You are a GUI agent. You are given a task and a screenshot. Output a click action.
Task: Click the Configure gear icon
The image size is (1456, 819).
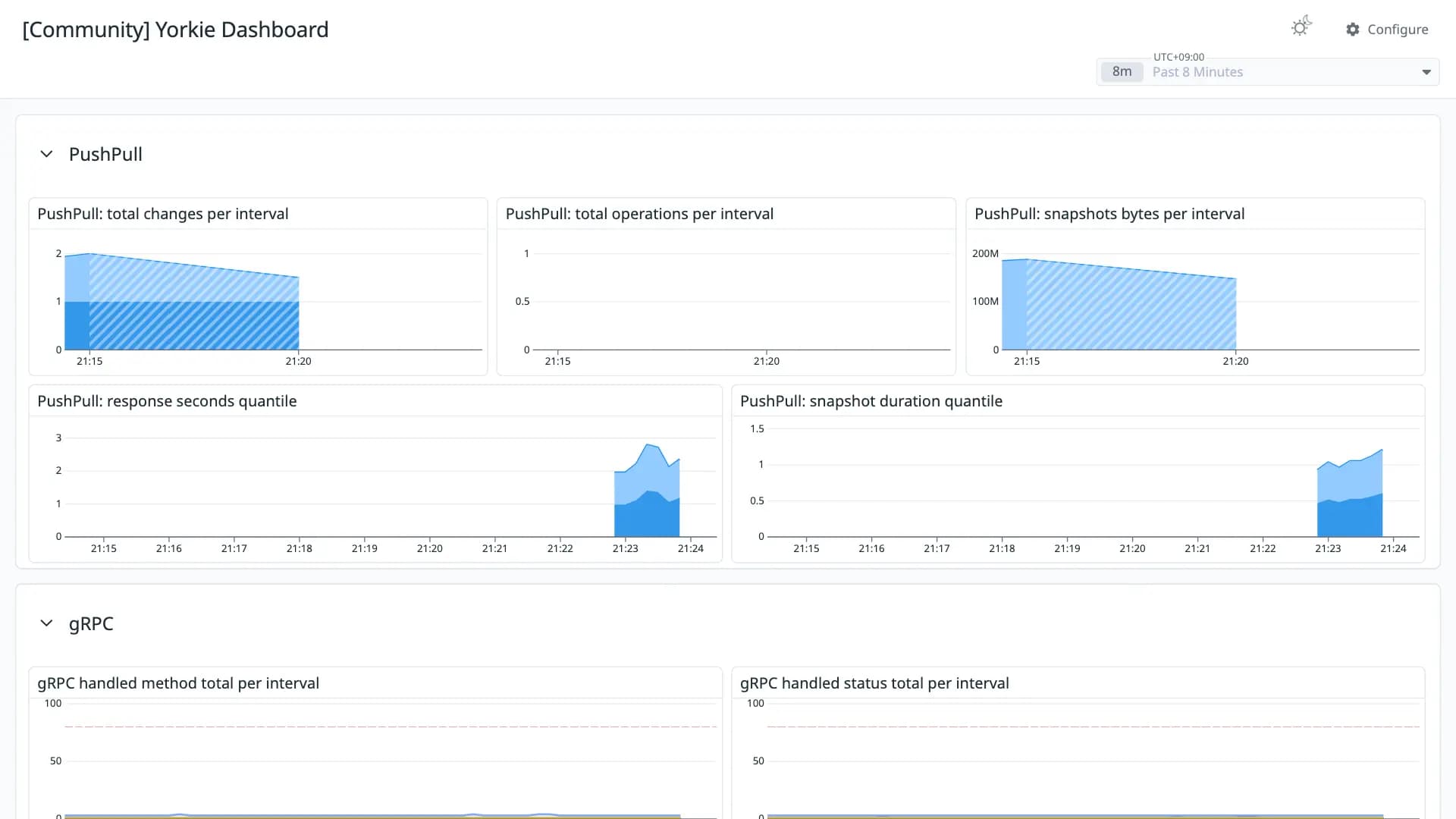click(1353, 30)
